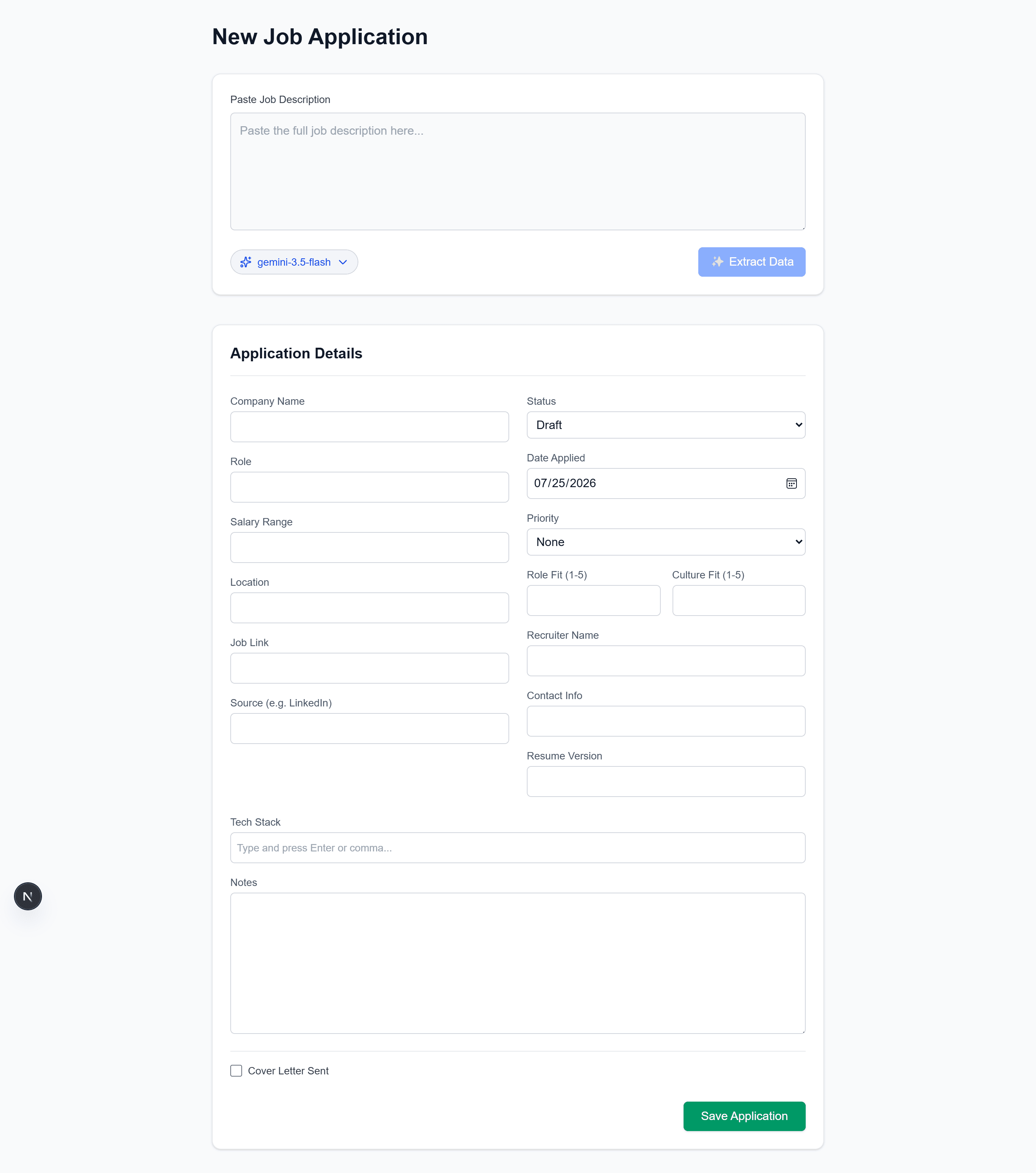Click into the Notes textarea

click(x=518, y=964)
